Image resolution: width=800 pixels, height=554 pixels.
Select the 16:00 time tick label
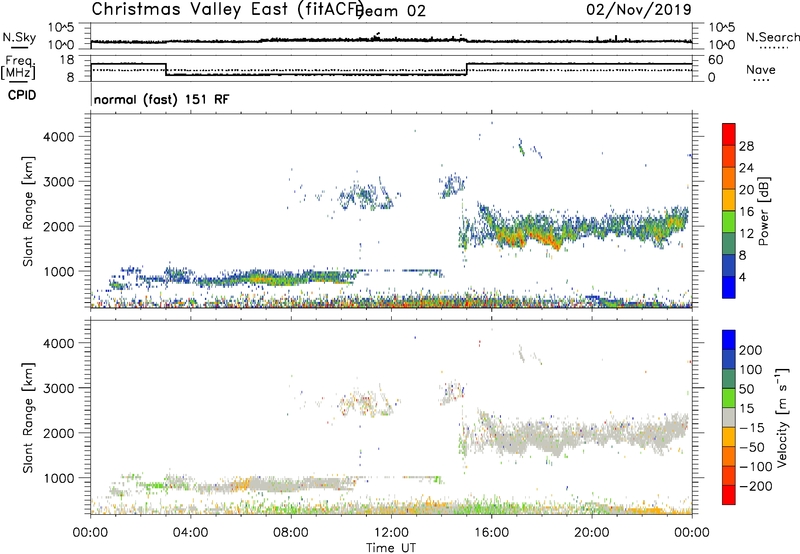click(x=491, y=533)
